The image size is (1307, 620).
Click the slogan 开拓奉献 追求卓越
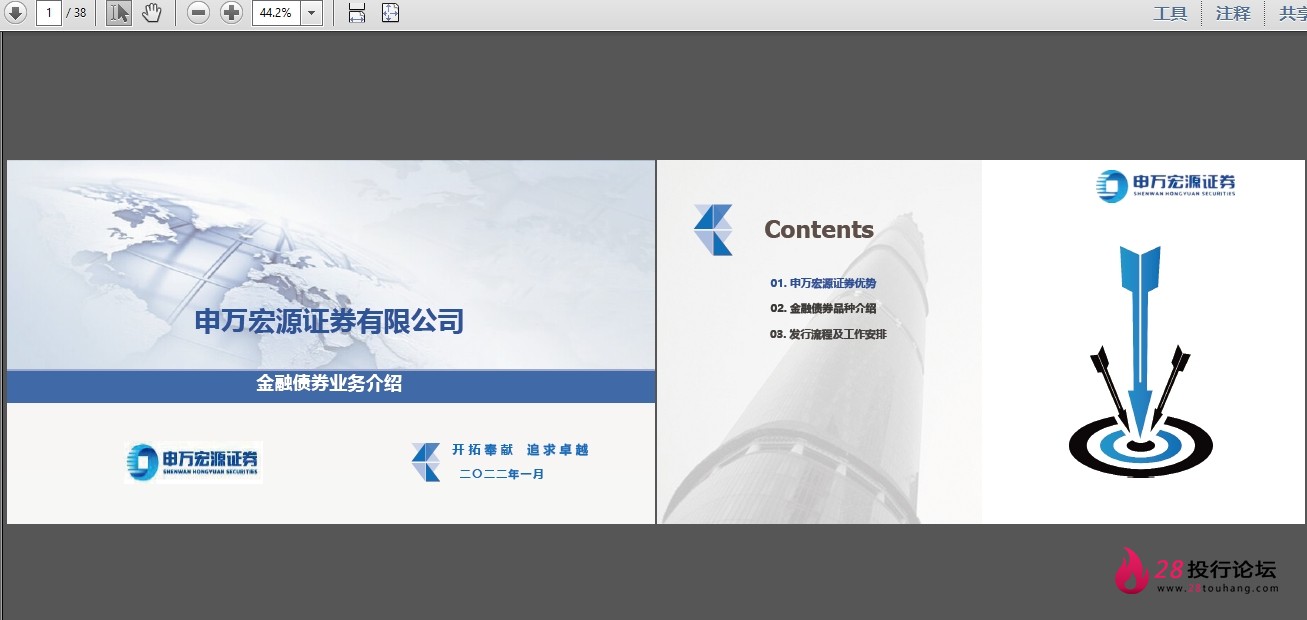[x=520, y=450]
